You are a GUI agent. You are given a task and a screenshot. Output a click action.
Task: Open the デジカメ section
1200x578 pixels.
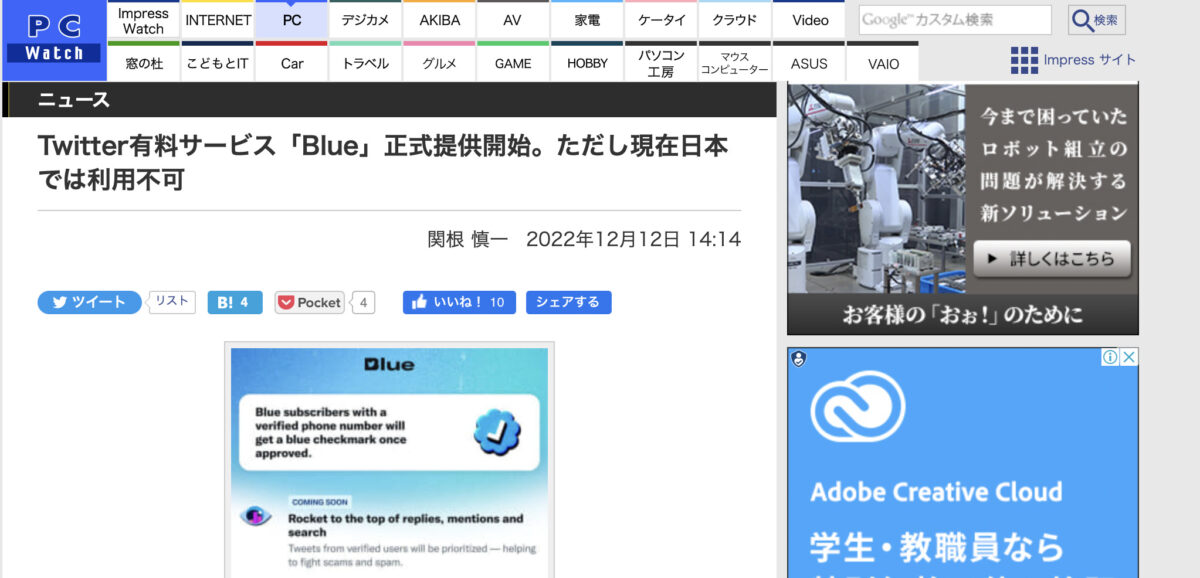pos(365,21)
